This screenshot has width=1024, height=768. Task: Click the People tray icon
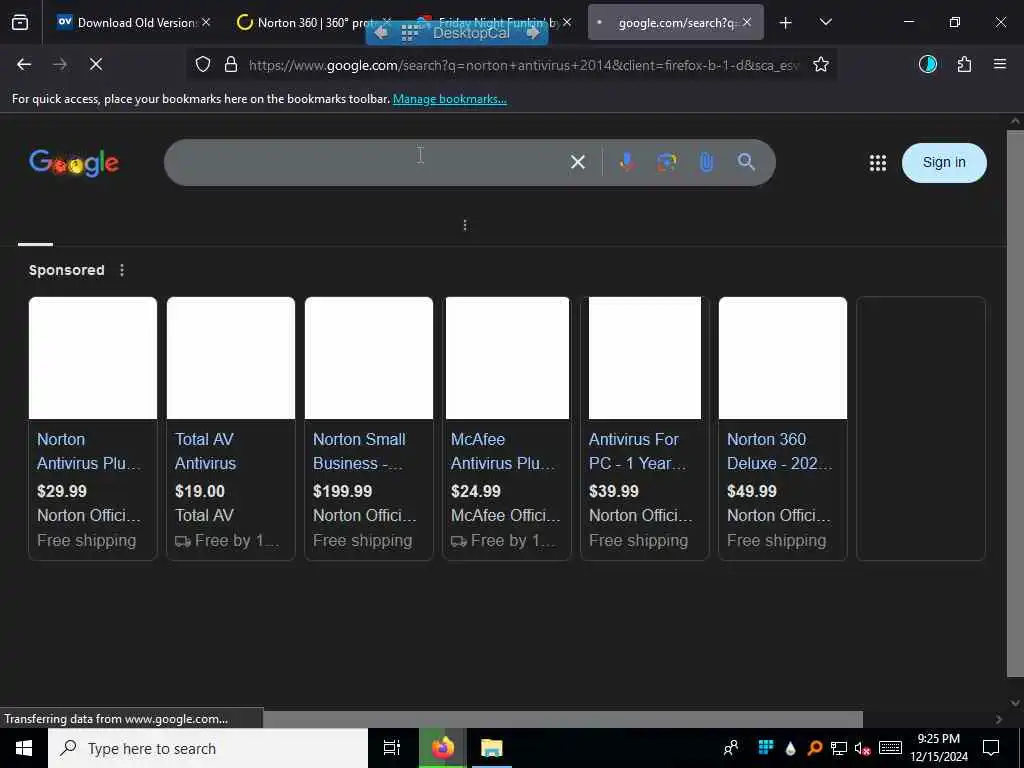(731, 748)
